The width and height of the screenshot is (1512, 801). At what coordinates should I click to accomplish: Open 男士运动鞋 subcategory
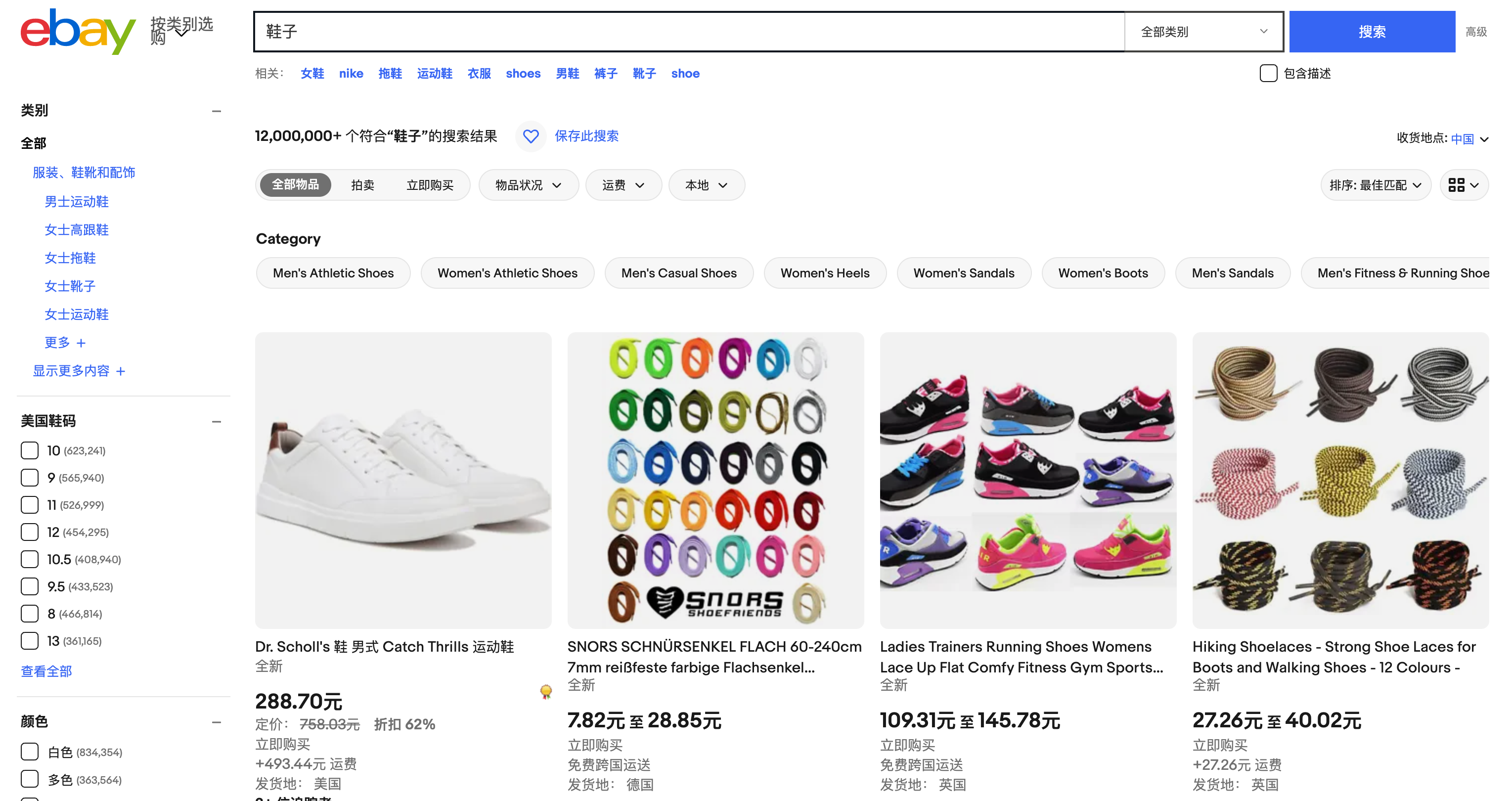click(x=77, y=202)
